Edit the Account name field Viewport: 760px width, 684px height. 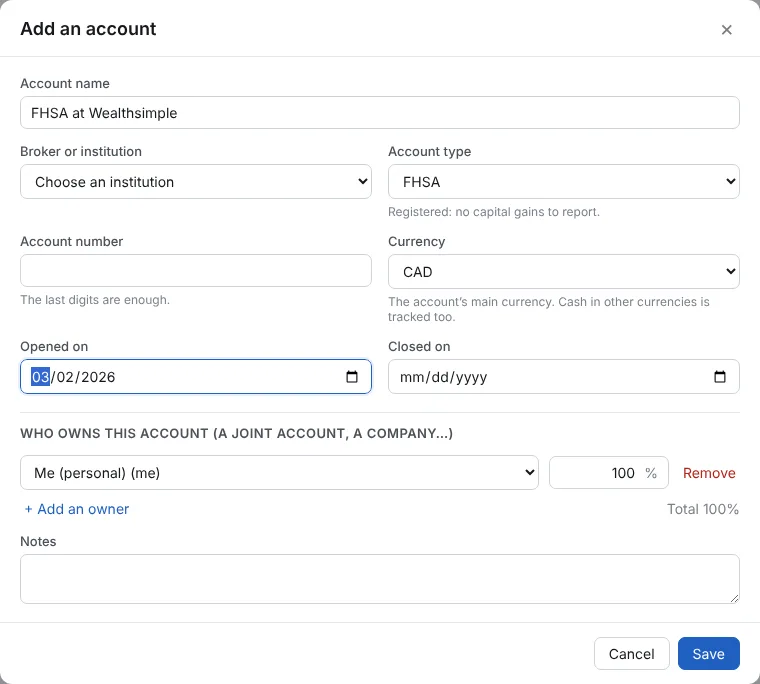click(x=380, y=112)
